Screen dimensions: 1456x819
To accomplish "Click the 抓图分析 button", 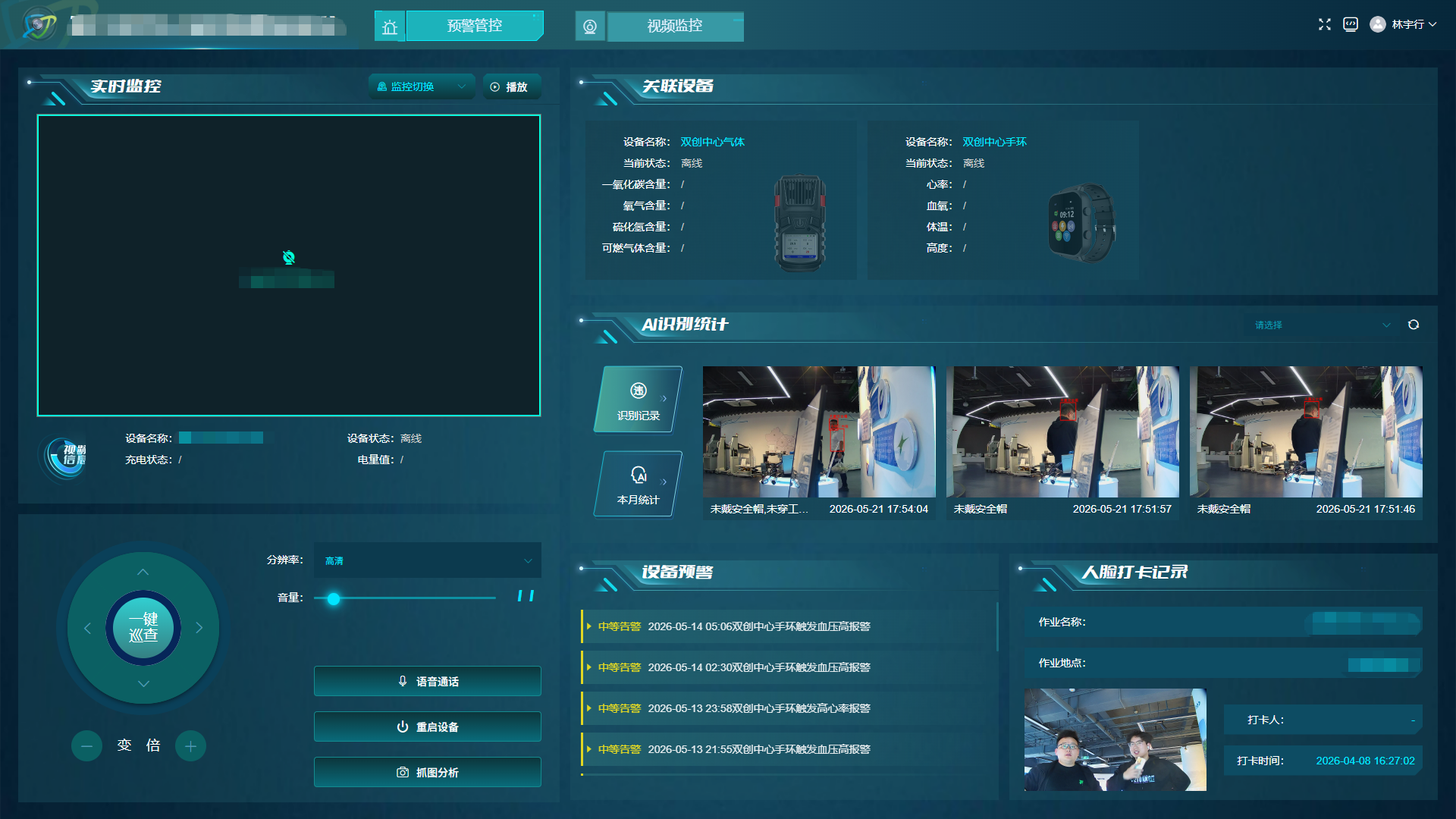I will [x=428, y=772].
